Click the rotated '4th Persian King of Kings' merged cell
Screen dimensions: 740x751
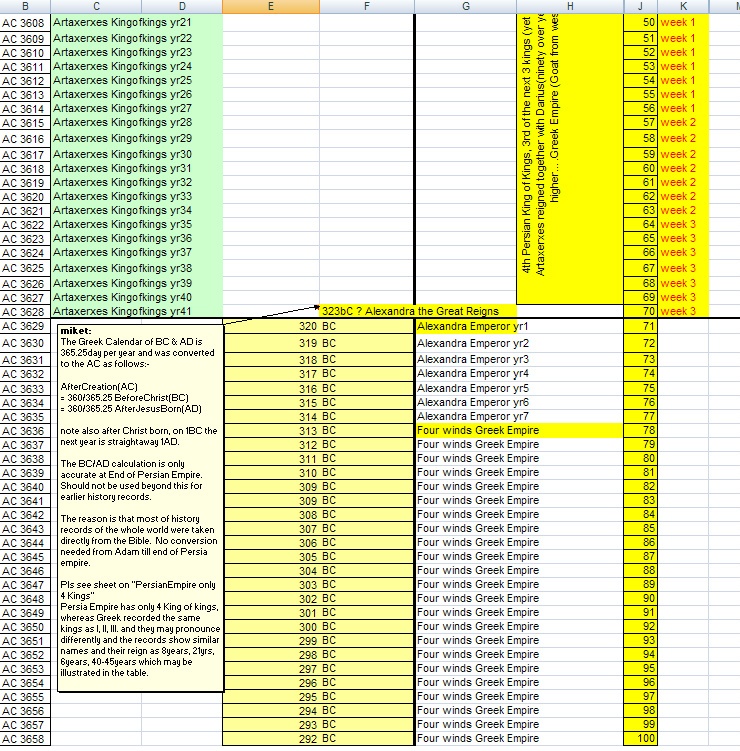pos(570,159)
